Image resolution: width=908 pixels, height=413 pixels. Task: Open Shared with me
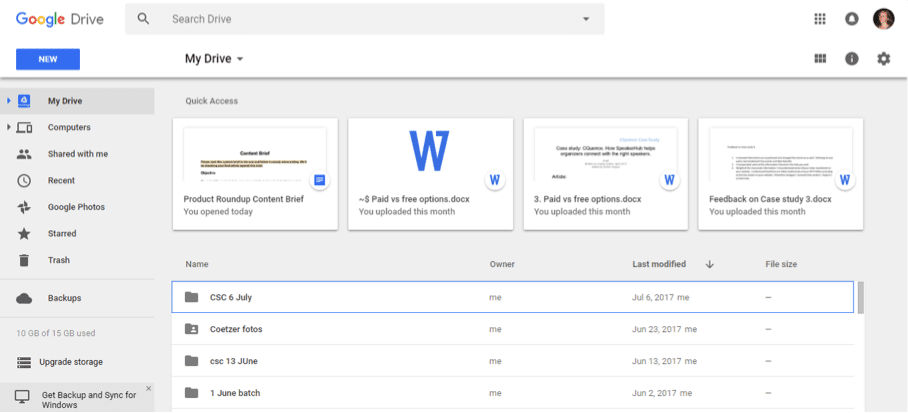coord(77,154)
